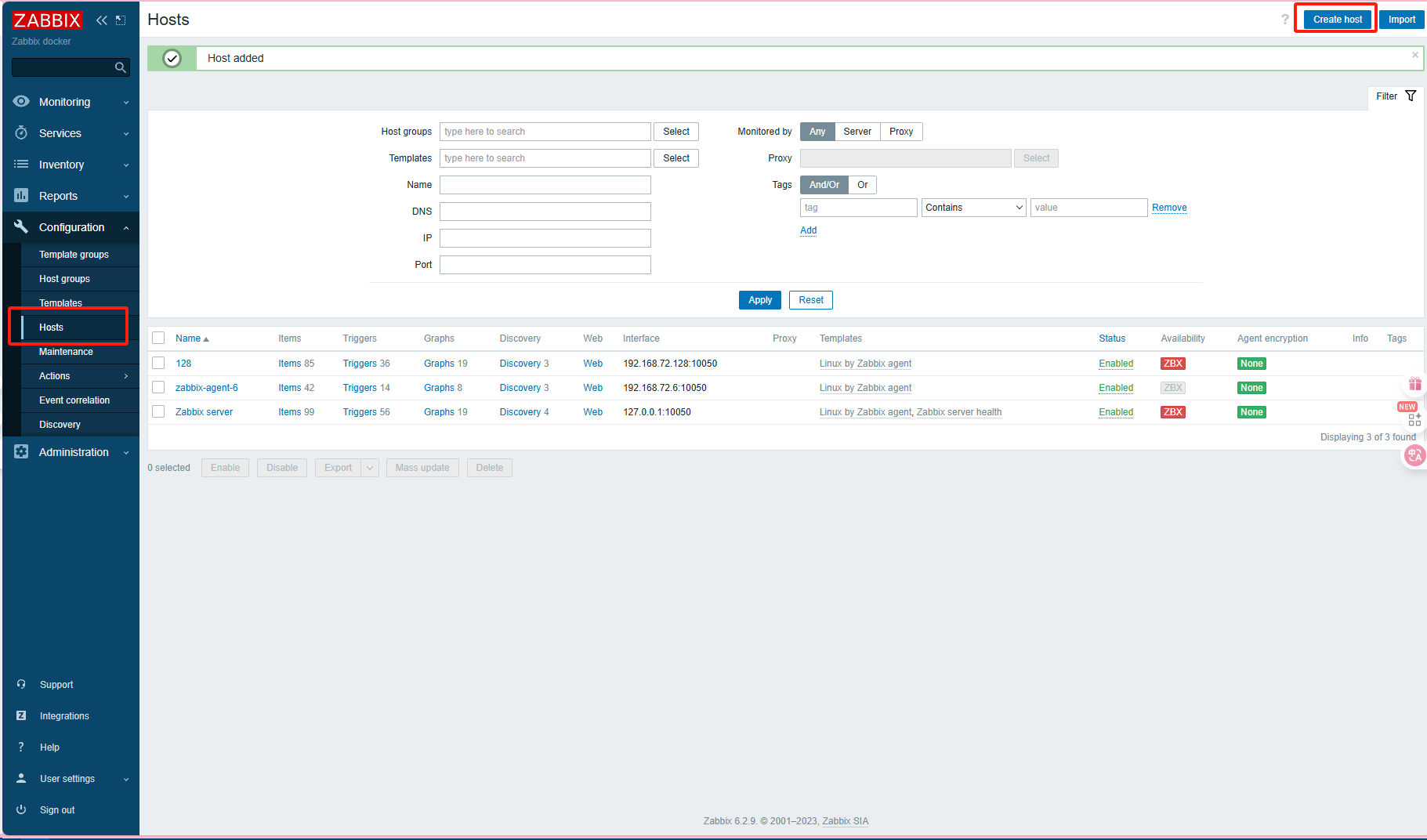Click the Zabbix logo
The height and width of the screenshot is (840, 1427).
[x=47, y=20]
